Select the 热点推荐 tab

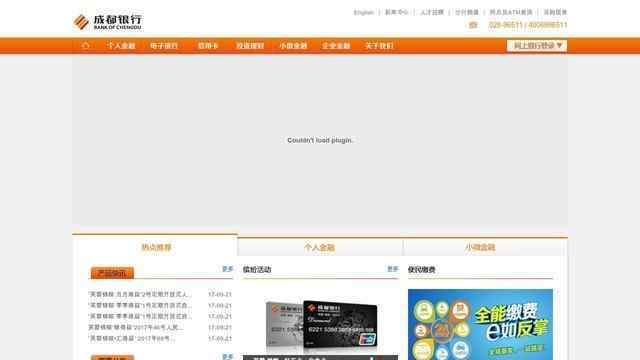coord(156,247)
